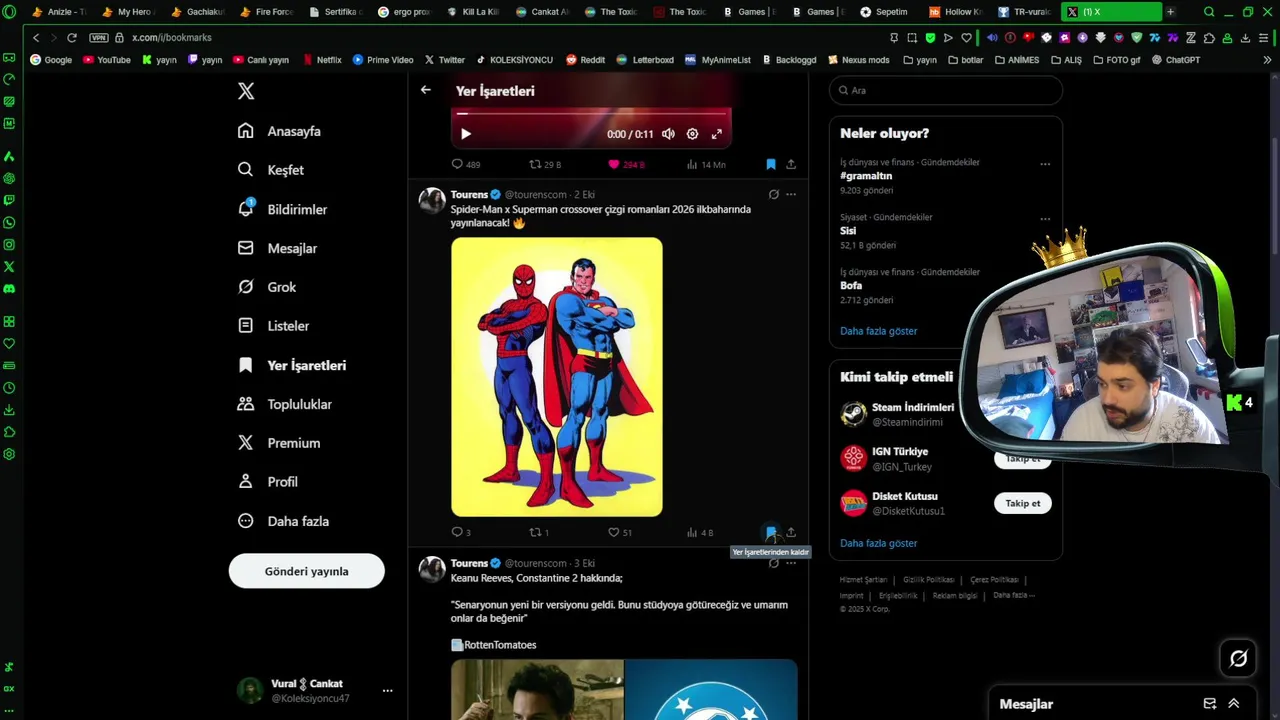Open Hizmet Şartları link
This screenshot has width=1280, height=720.
863,580
